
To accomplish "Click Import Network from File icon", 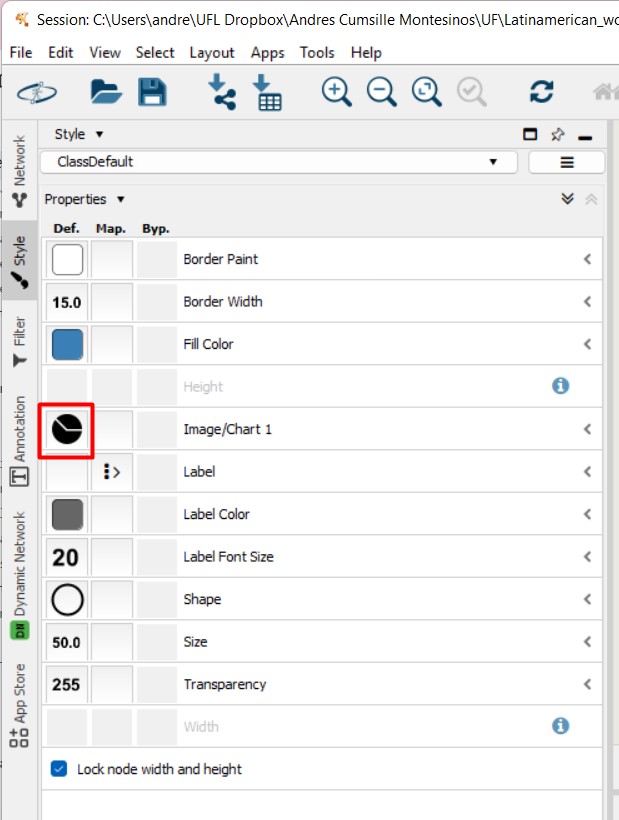I will (222, 92).
